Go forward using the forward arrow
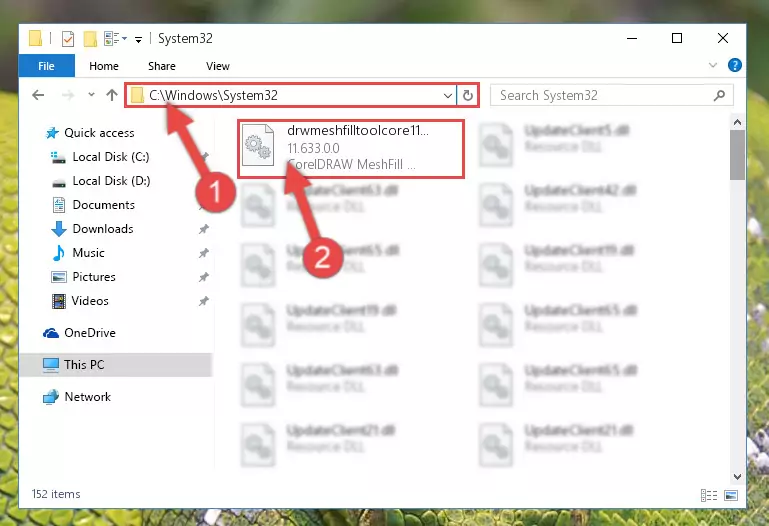 (x=68, y=95)
